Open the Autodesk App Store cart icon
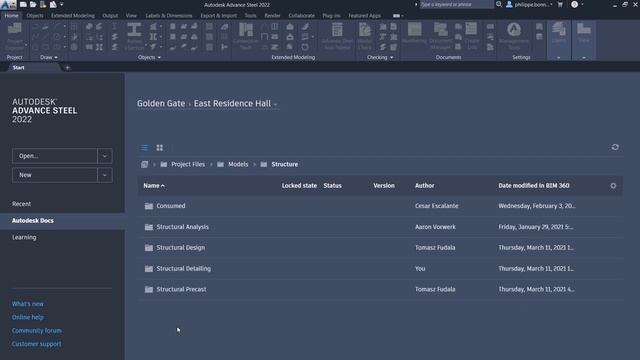Viewport: 640px width, 360px height. (x=560, y=4)
